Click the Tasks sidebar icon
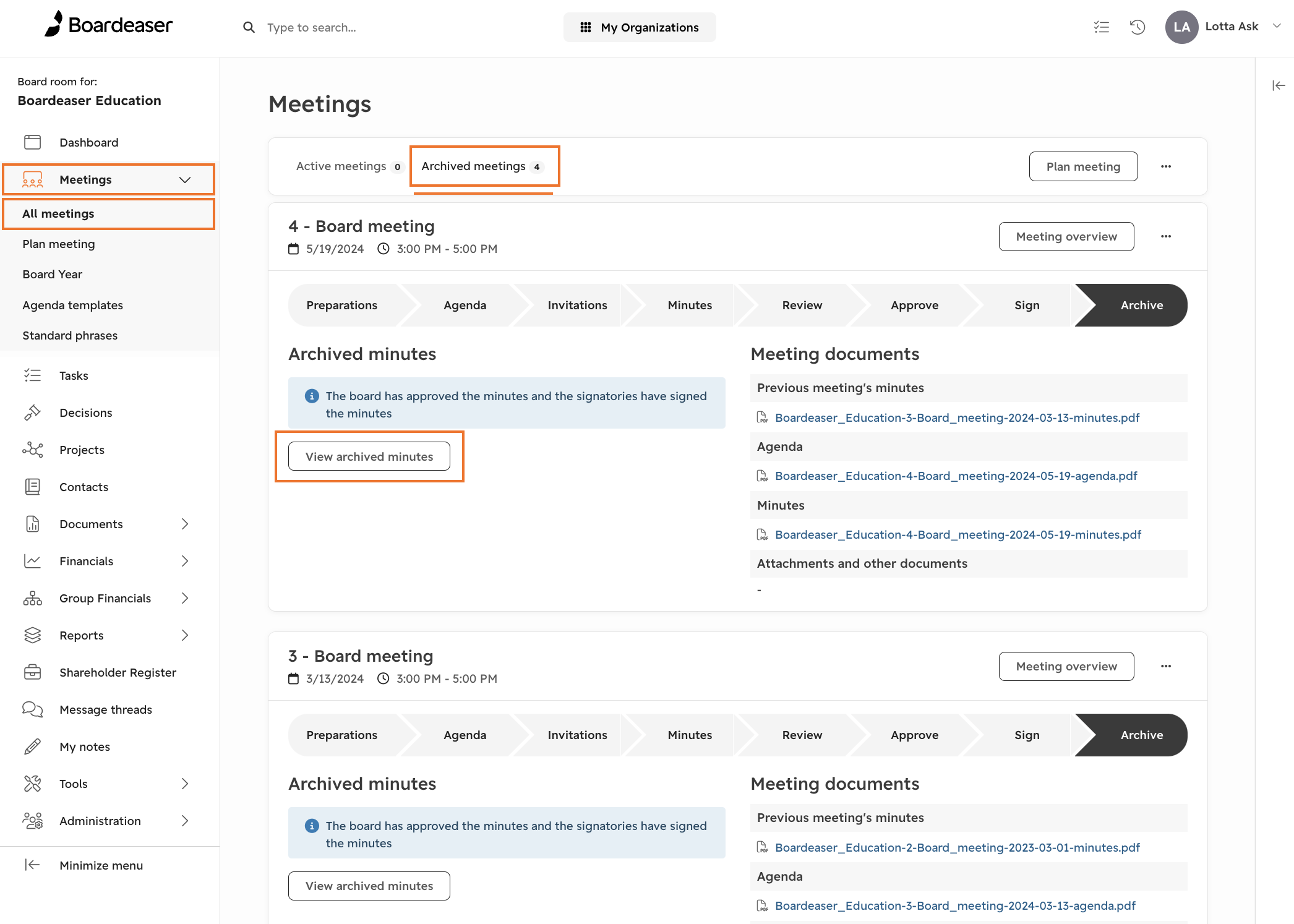The image size is (1294, 924). (x=32, y=375)
